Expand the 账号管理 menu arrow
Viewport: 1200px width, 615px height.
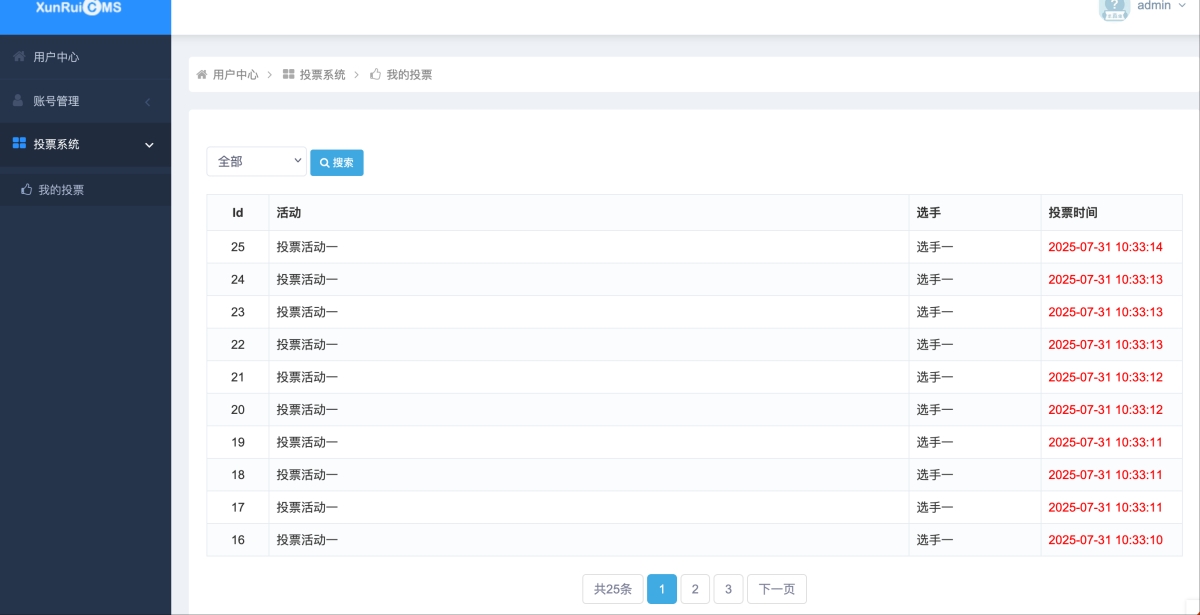tap(148, 102)
